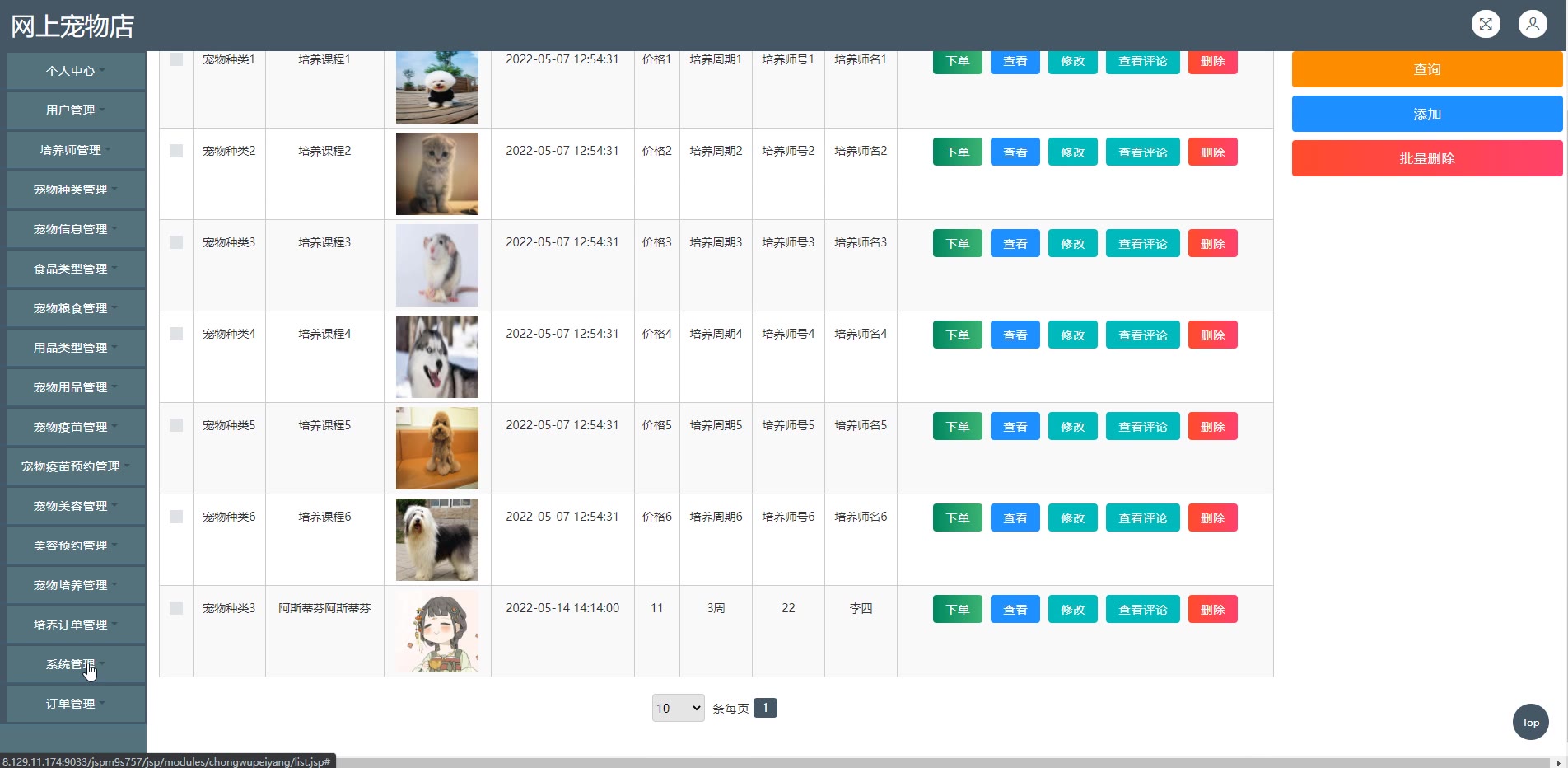Open the 美容预约管理 menu item

(x=76, y=546)
